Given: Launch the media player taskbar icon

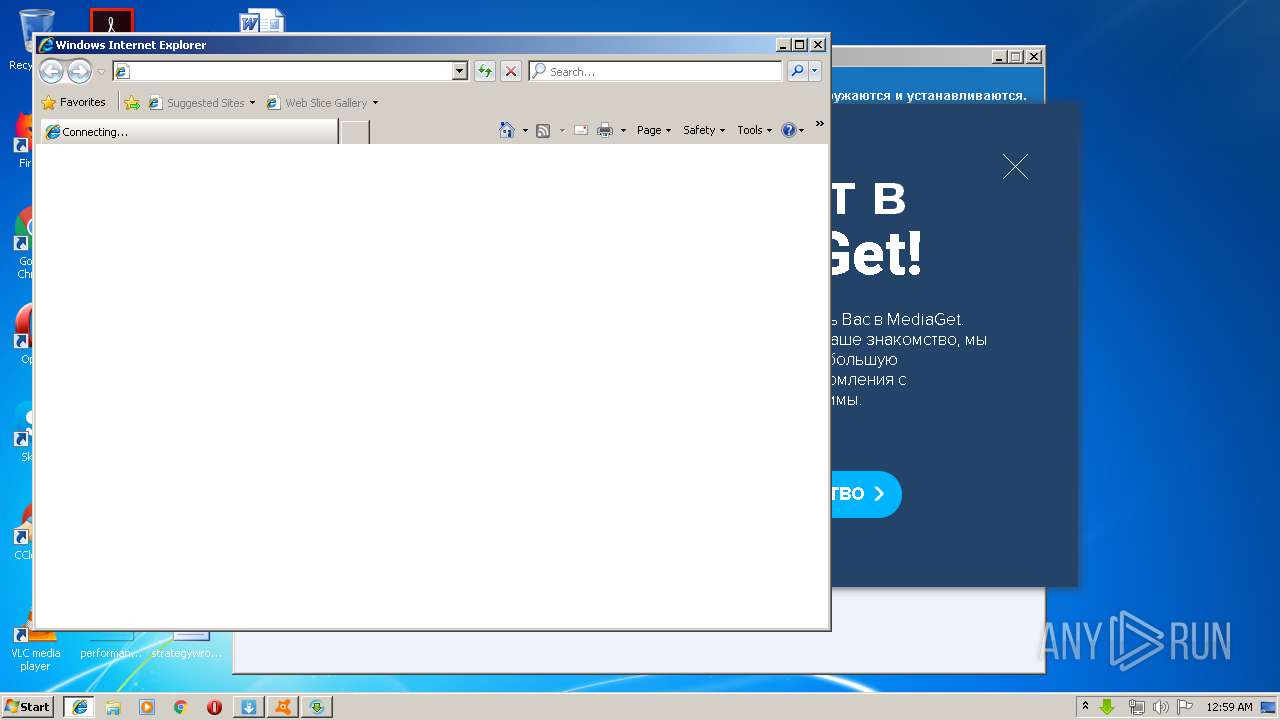Looking at the screenshot, I should click(x=147, y=707).
